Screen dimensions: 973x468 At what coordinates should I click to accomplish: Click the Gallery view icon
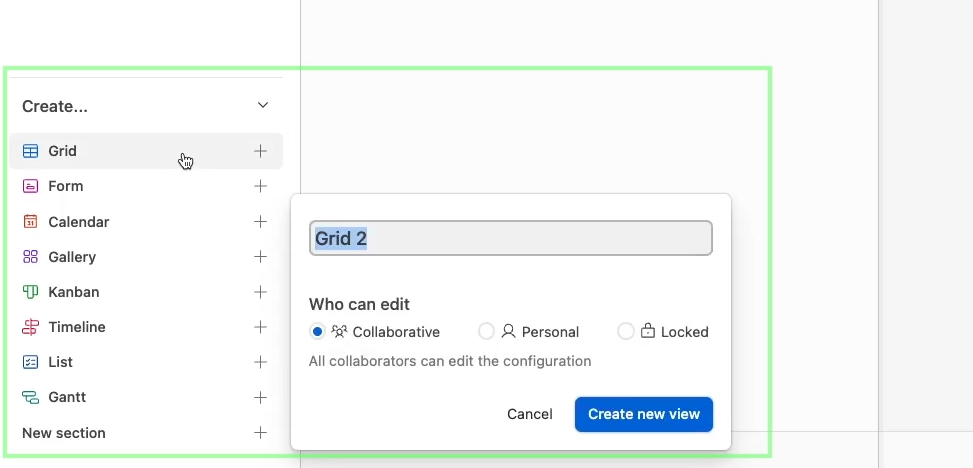coord(30,257)
